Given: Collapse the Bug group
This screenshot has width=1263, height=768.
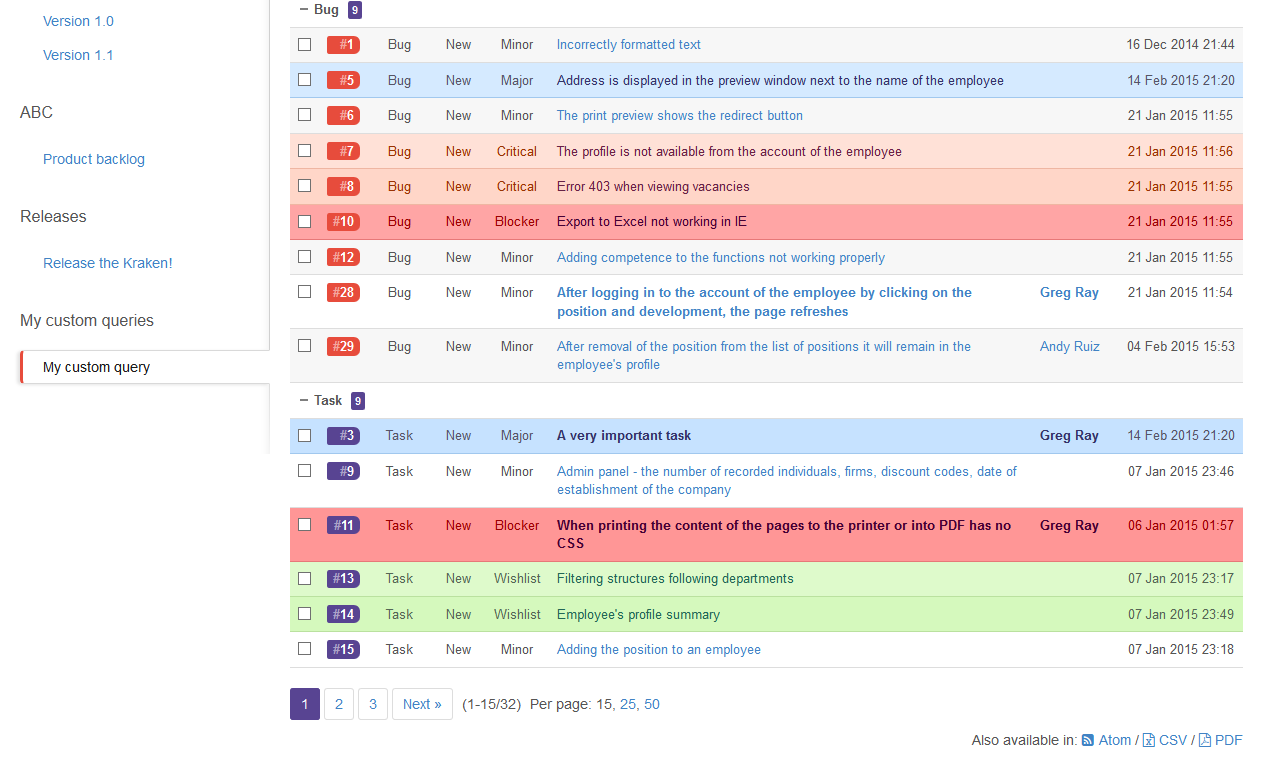Looking at the screenshot, I should (x=304, y=9).
